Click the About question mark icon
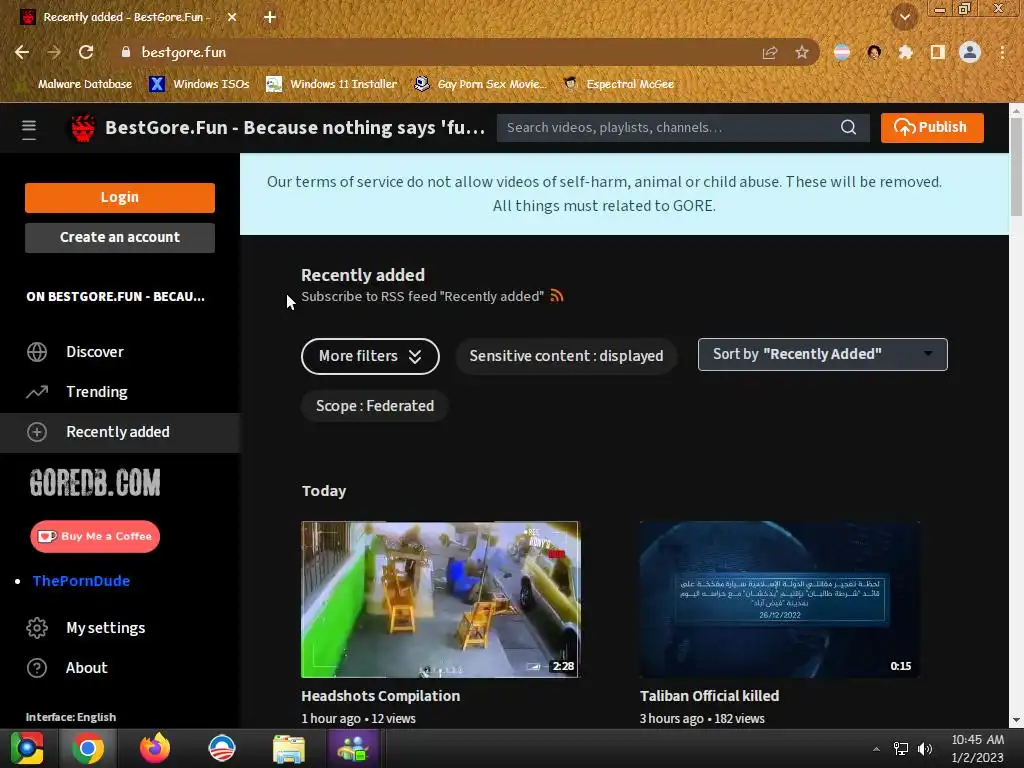Viewport: 1024px width, 768px height. pyautogui.click(x=37, y=667)
